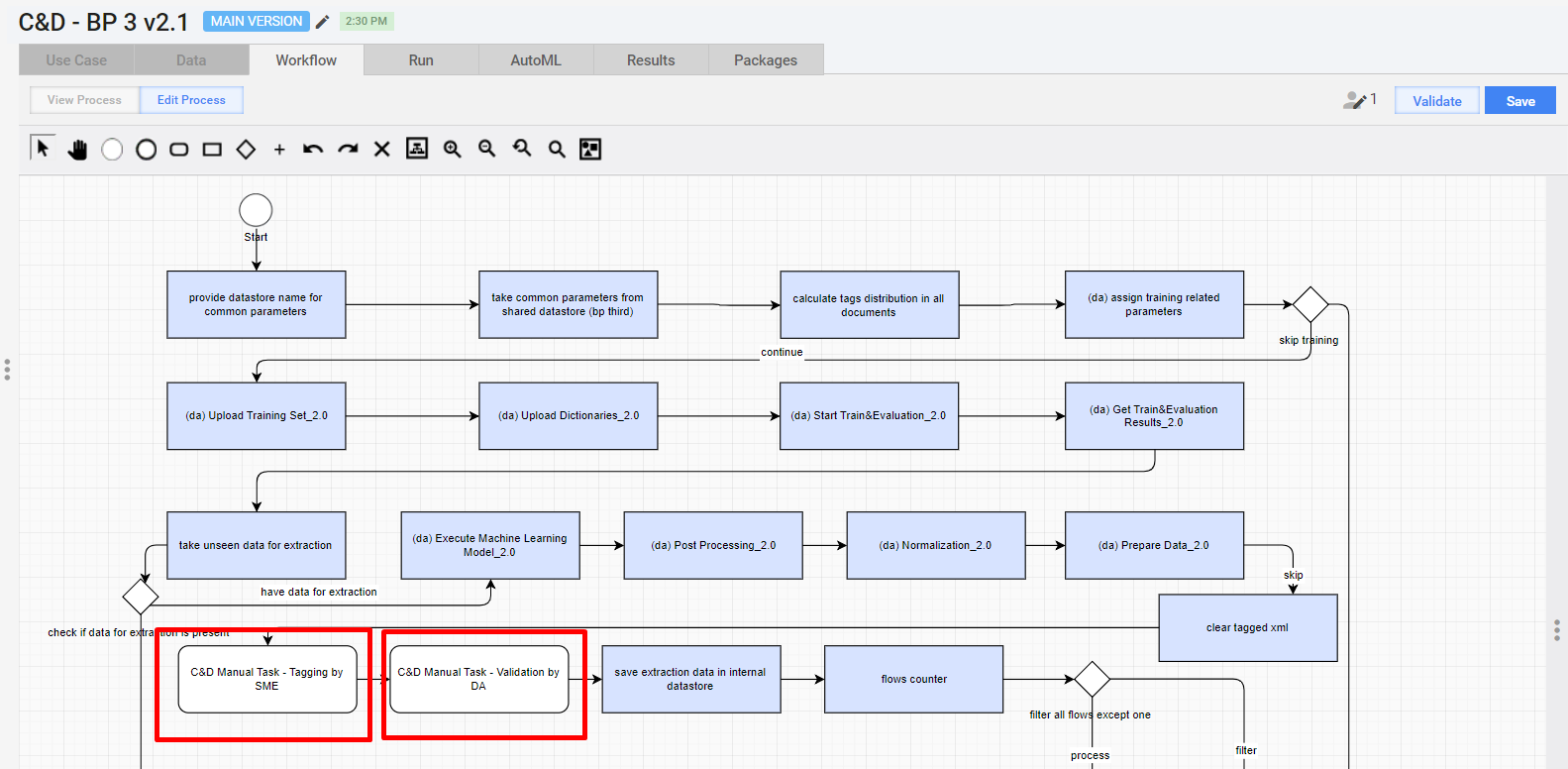
Task: Select the skip training gateway diamond
Action: tap(1310, 304)
